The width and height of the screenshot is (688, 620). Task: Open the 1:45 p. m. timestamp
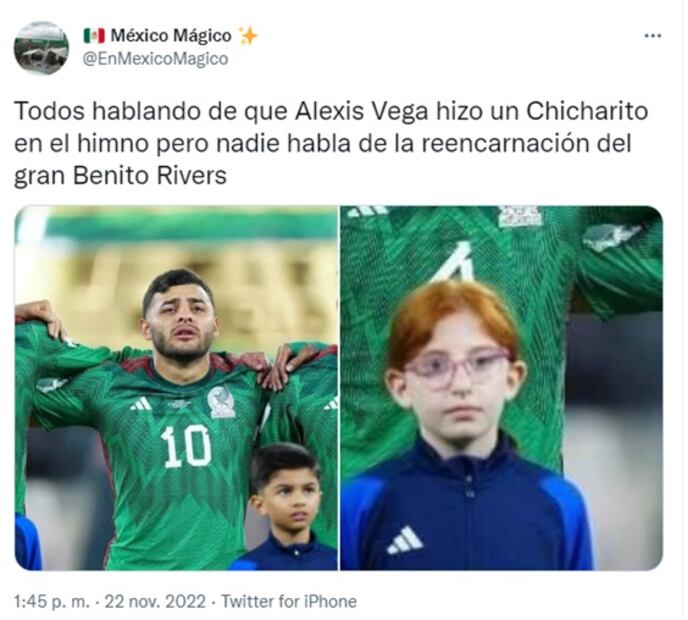click(51, 601)
